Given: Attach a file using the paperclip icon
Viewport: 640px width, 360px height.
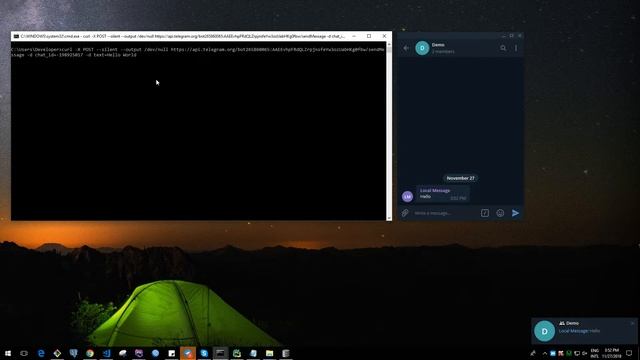Looking at the screenshot, I should [x=405, y=213].
